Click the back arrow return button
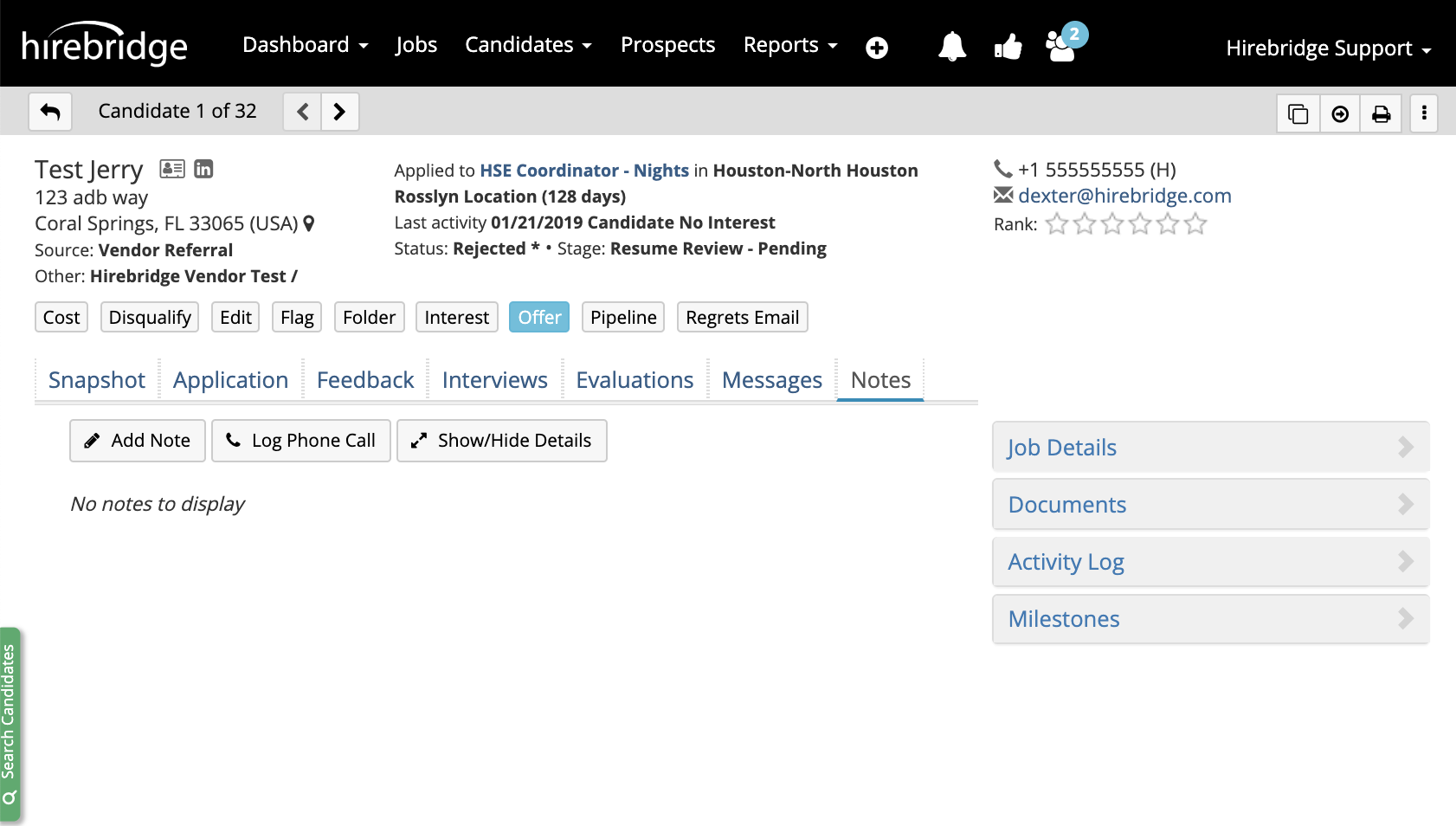Screen dimensions: 1456x826 point(50,112)
